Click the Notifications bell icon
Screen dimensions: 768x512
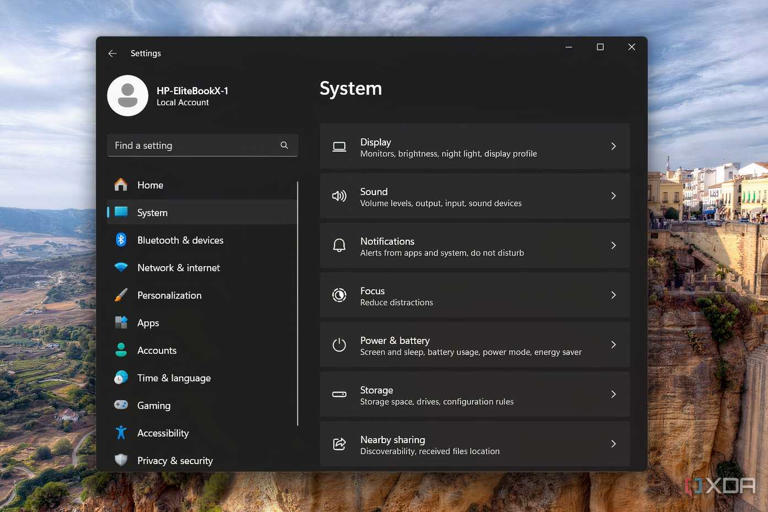tap(339, 245)
